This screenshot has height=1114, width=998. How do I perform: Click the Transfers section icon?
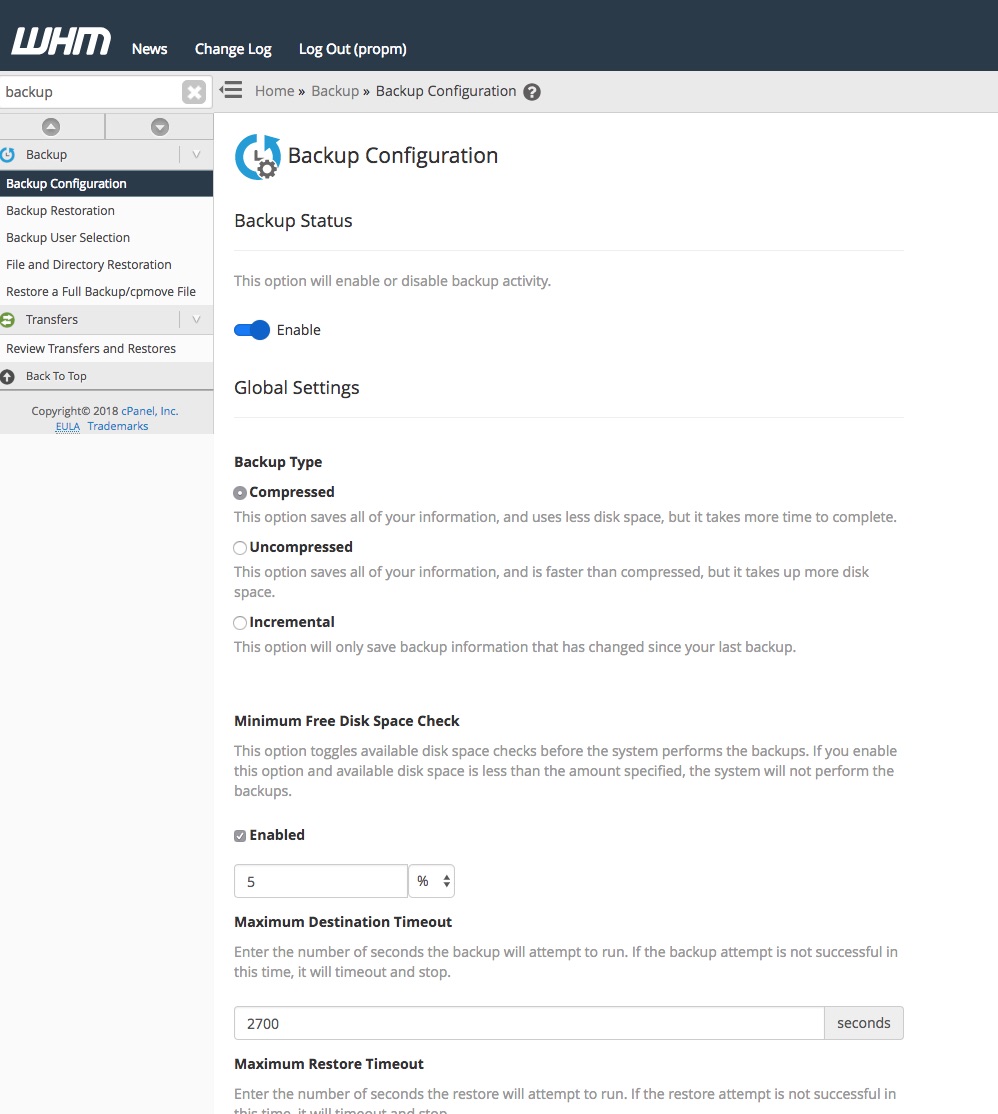click(8, 320)
